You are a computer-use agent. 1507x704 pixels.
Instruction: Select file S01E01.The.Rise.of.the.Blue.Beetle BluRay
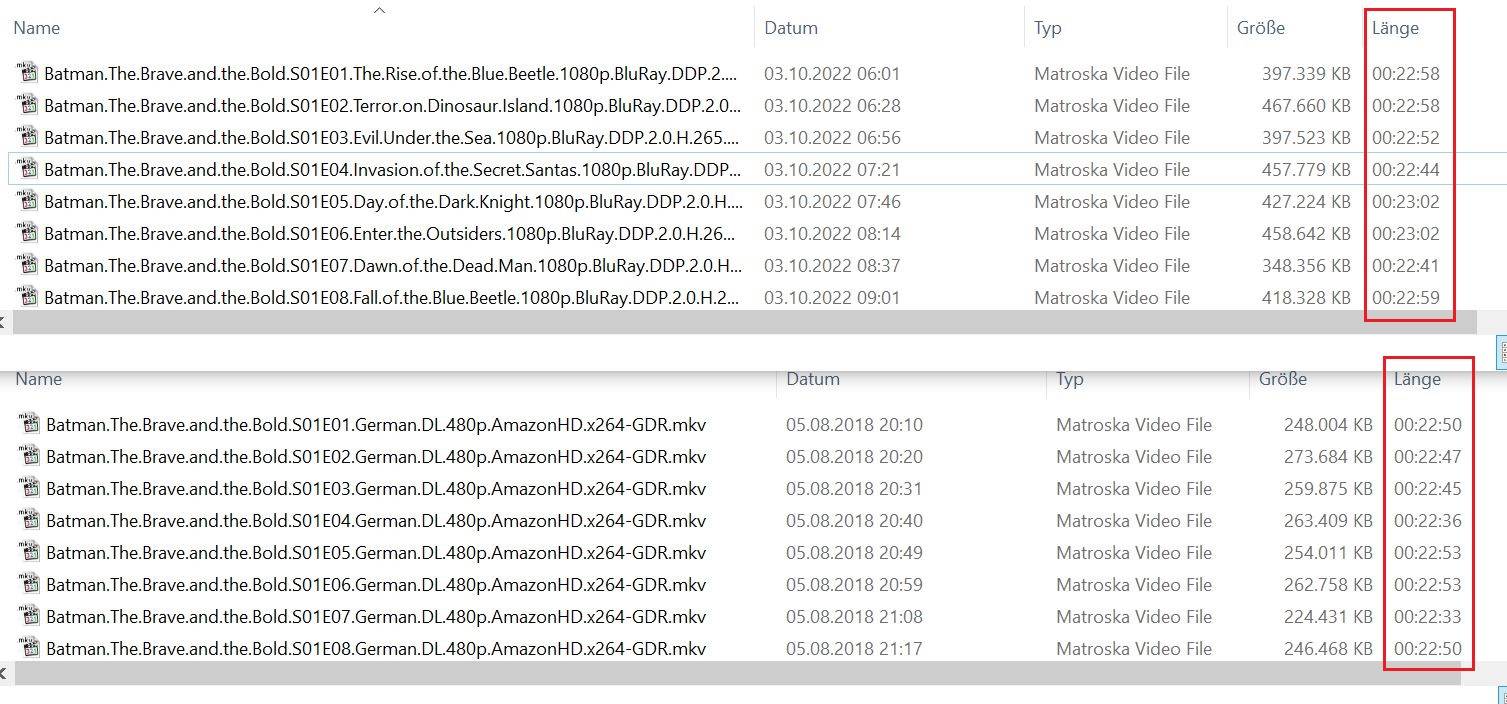pos(392,73)
